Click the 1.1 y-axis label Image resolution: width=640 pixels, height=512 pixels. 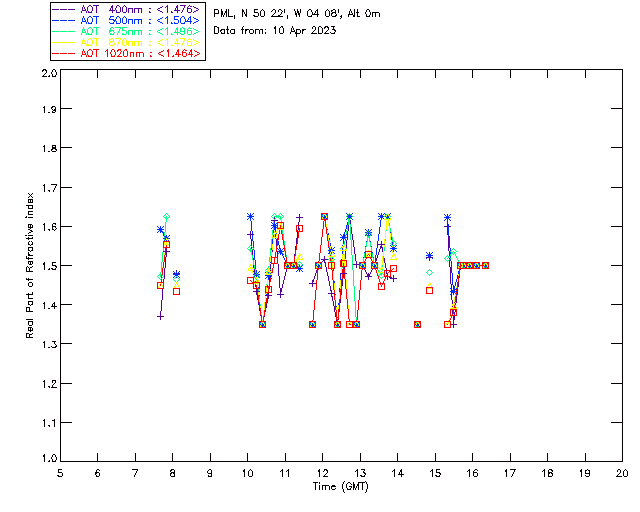pos(49,423)
